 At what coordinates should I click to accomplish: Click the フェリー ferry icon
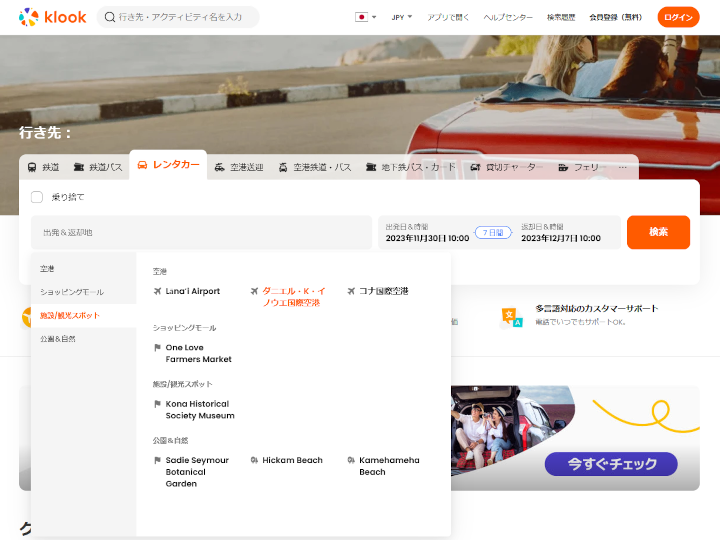(564, 167)
